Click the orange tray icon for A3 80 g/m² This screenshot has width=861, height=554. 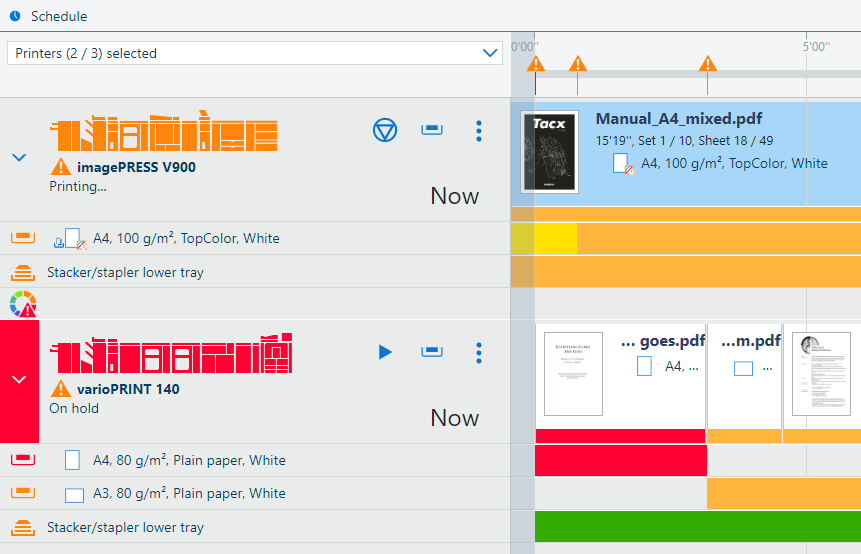[23, 493]
